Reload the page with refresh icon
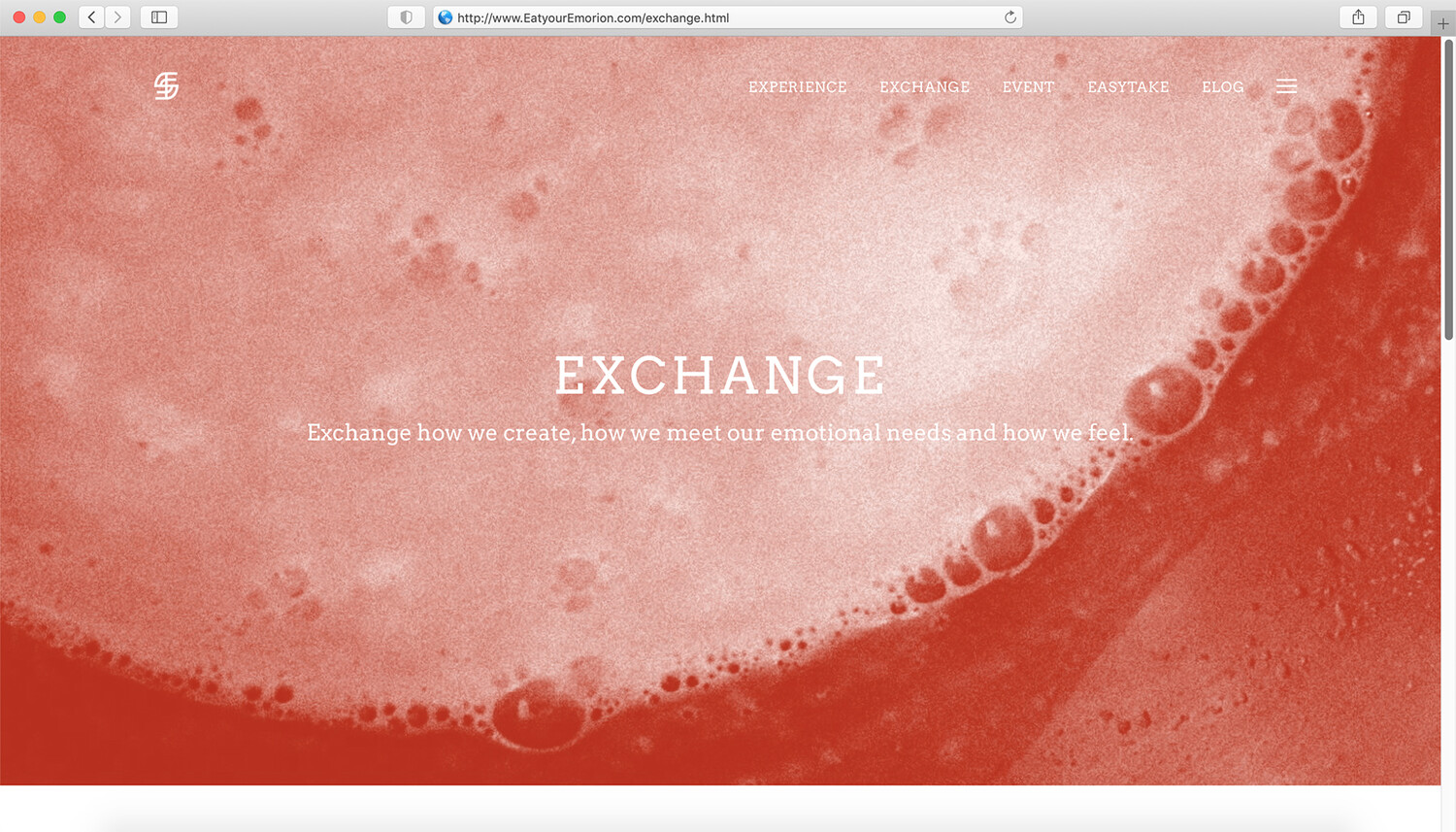 [x=1010, y=17]
